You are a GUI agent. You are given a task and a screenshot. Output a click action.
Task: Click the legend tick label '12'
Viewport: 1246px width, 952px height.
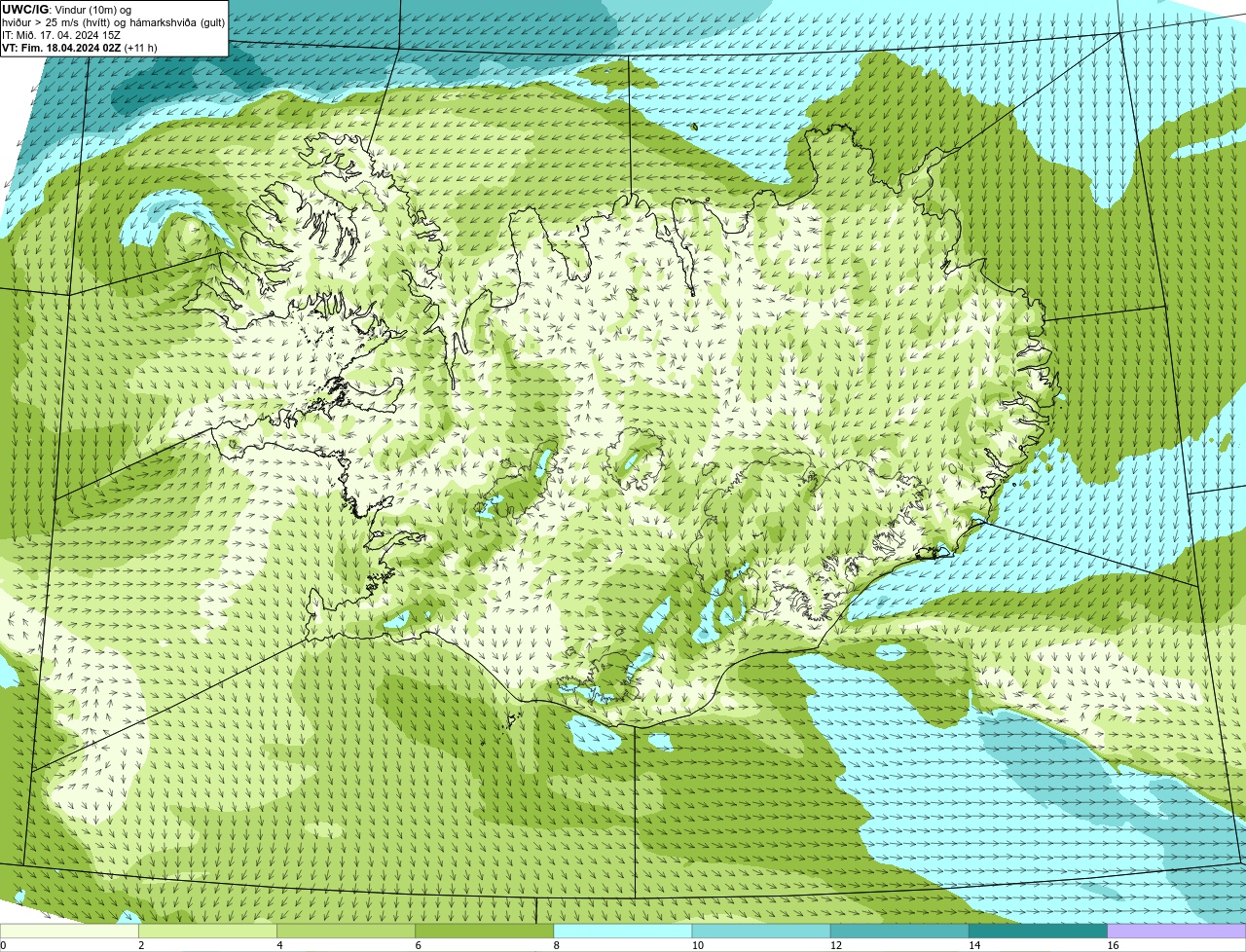(x=836, y=945)
